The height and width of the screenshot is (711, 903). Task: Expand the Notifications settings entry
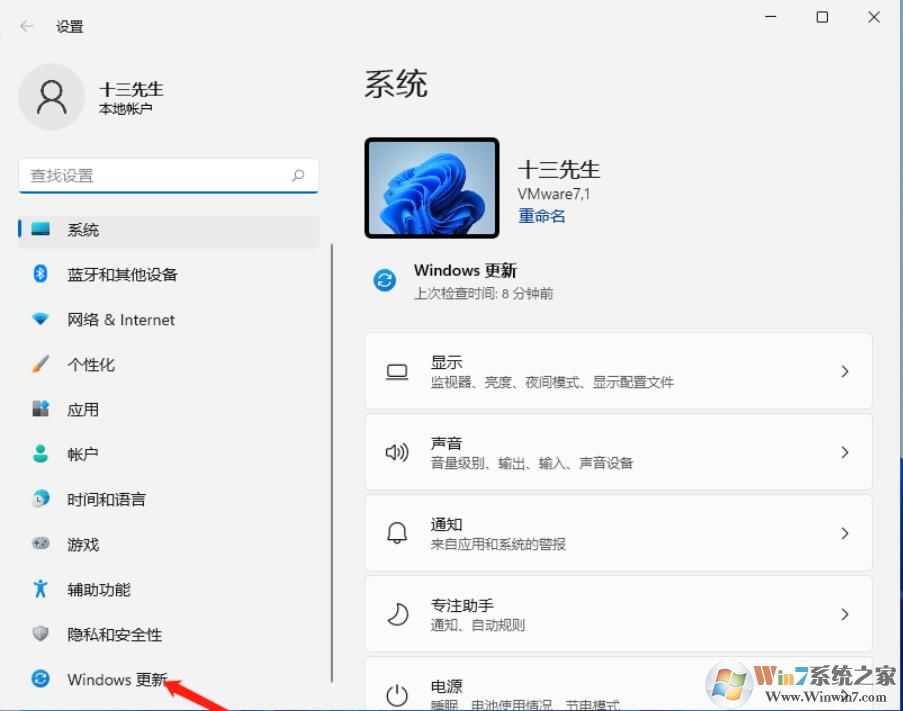tap(618, 533)
